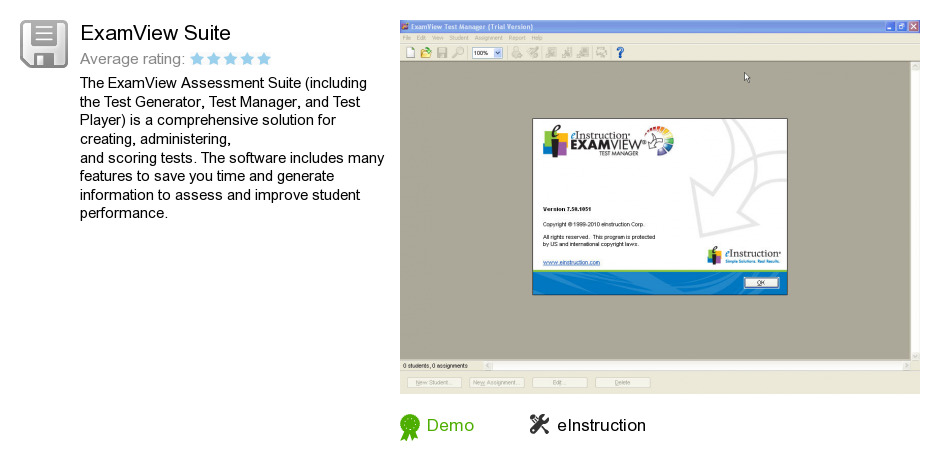Click the grayed-out assignment toolbar icon beside student icon

pyautogui.click(x=533, y=53)
